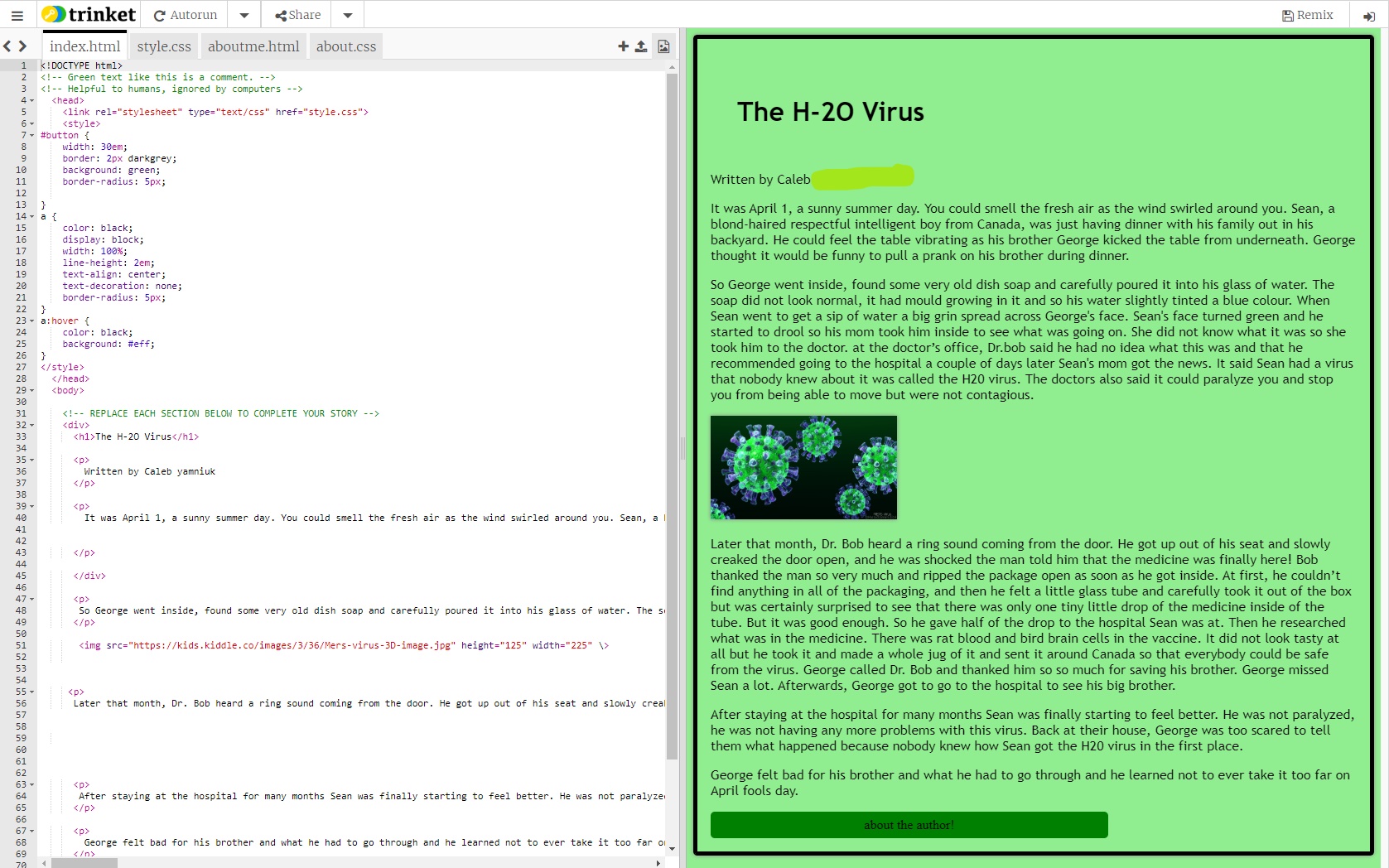1389x868 pixels.
Task: Click the 'about the author!' link in preview
Action: coord(909,825)
